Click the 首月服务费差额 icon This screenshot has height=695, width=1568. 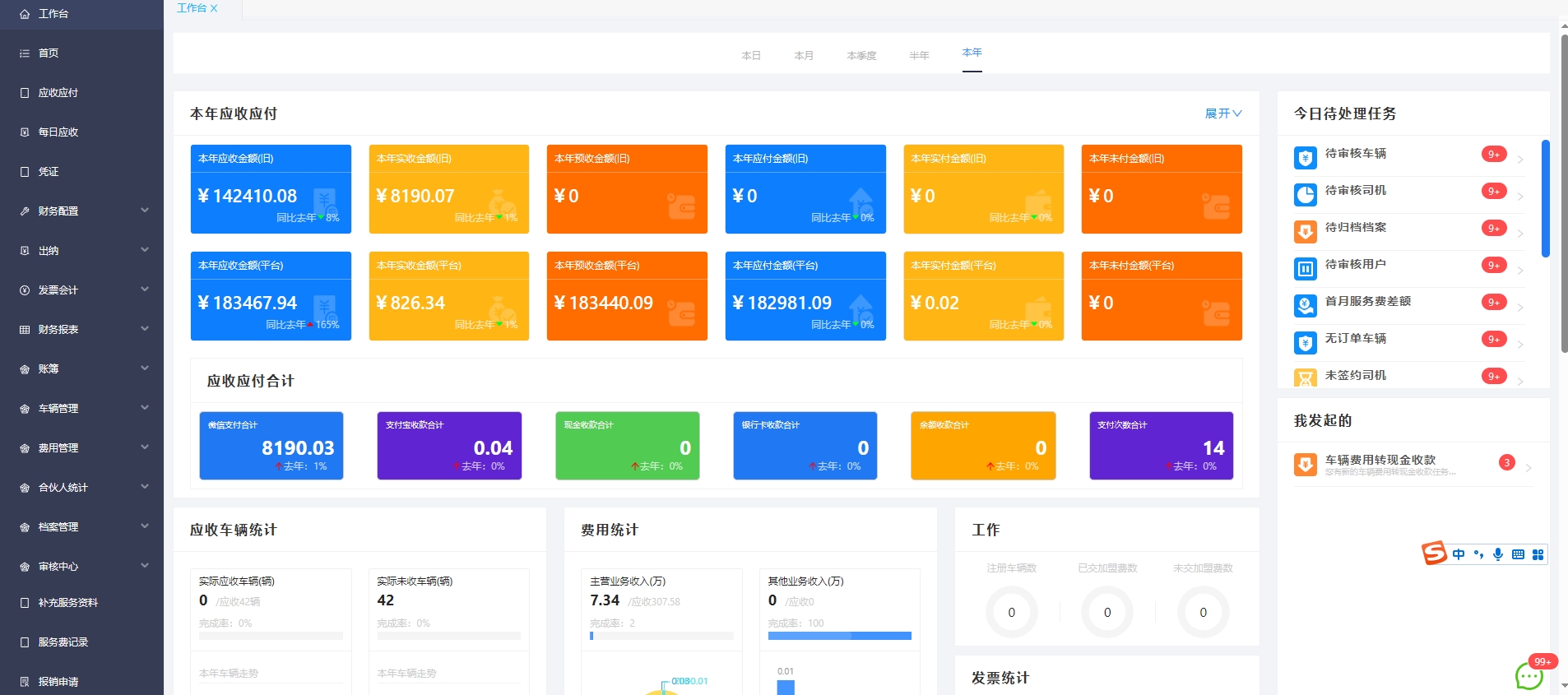point(1305,305)
